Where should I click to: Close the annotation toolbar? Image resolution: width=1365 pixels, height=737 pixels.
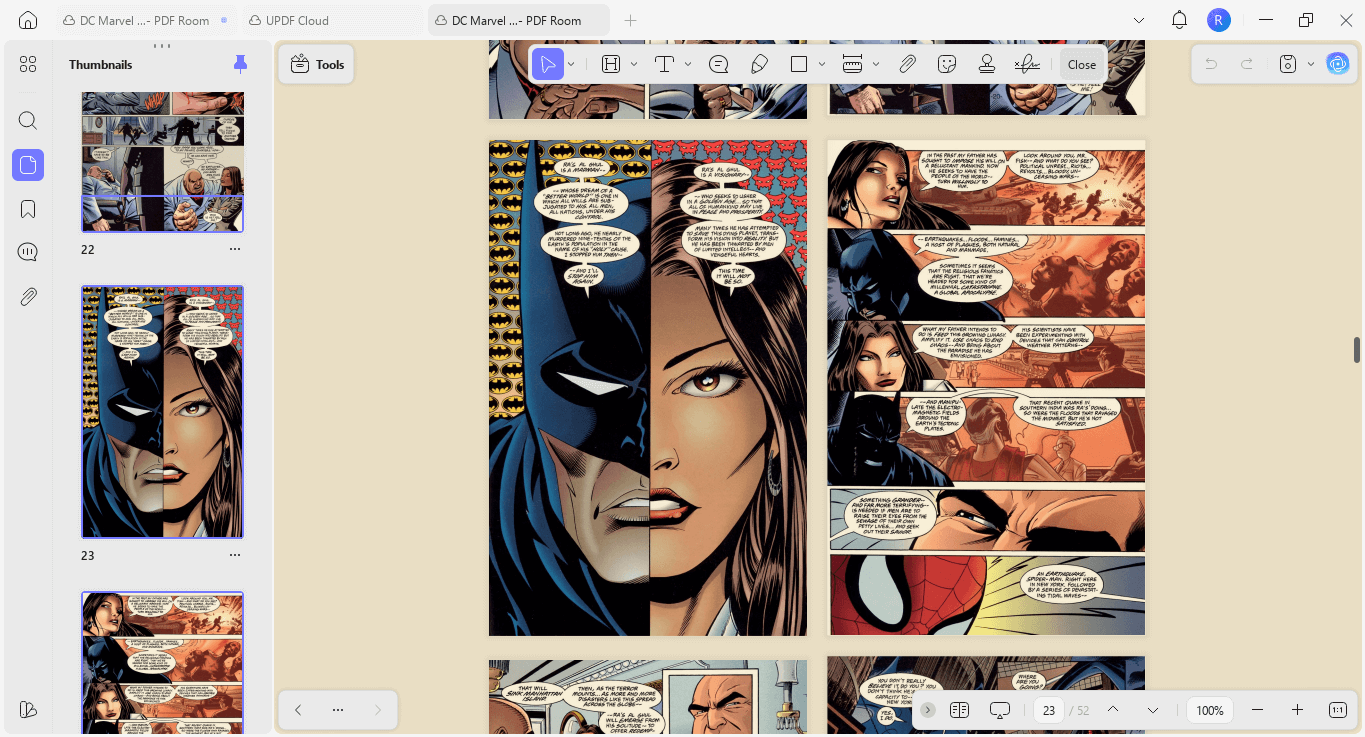click(x=1082, y=64)
